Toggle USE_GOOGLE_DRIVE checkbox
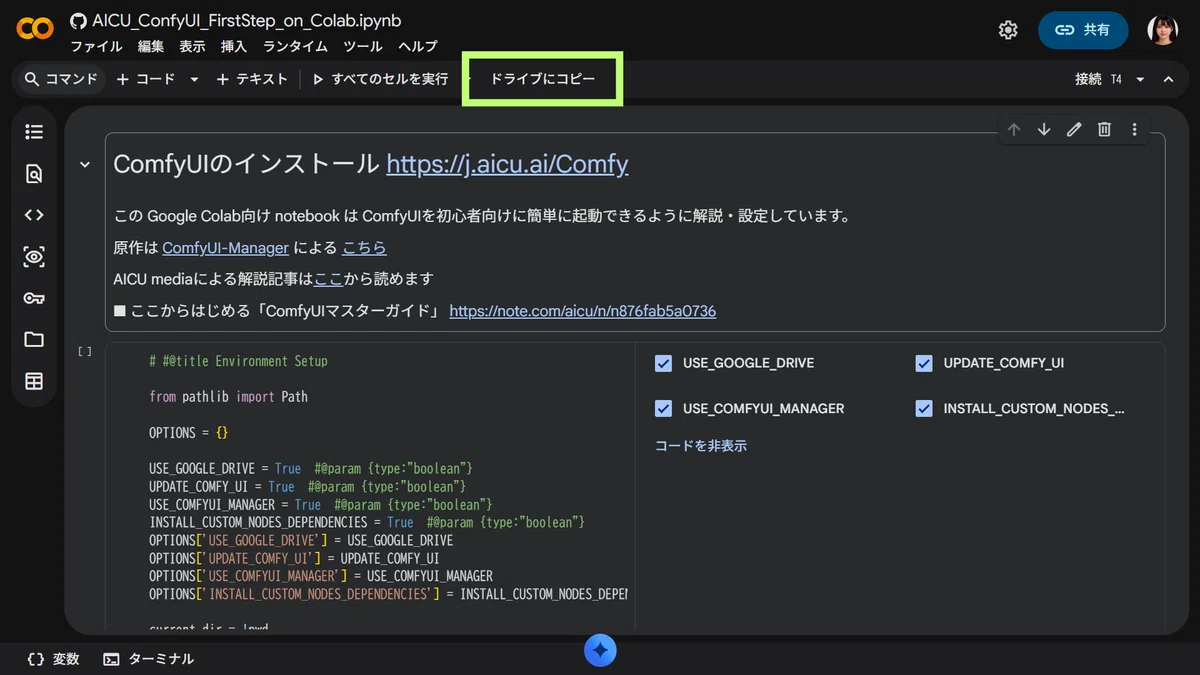The width and height of the screenshot is (1200, 675). 663,363
